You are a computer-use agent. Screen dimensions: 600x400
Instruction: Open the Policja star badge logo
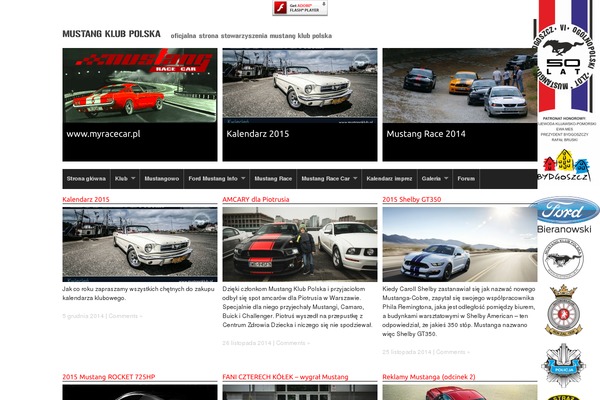[x=563, y=365]
